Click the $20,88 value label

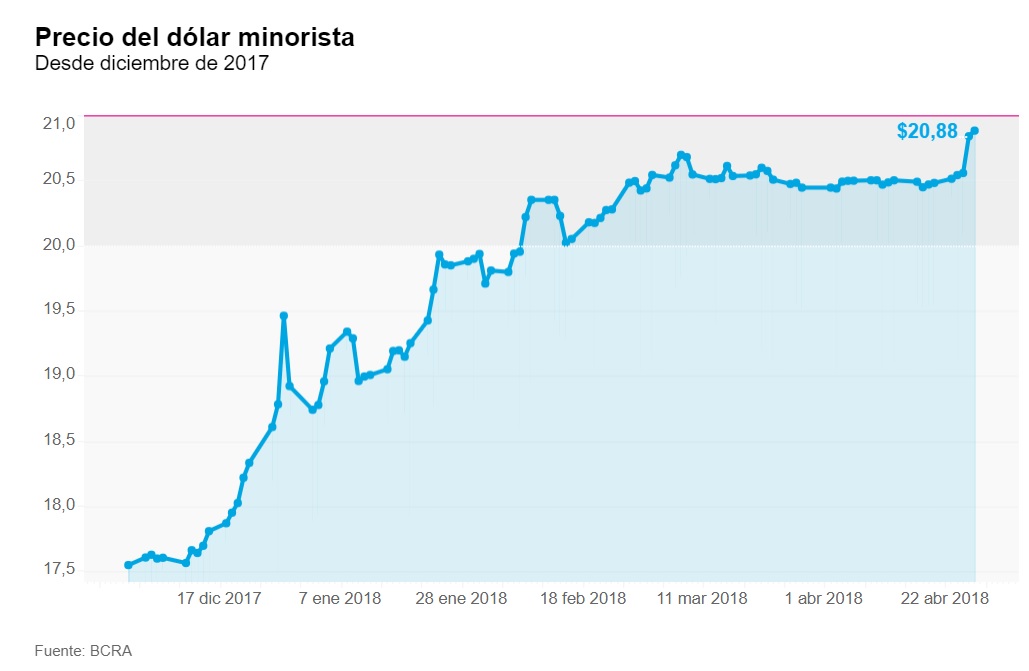927,131
